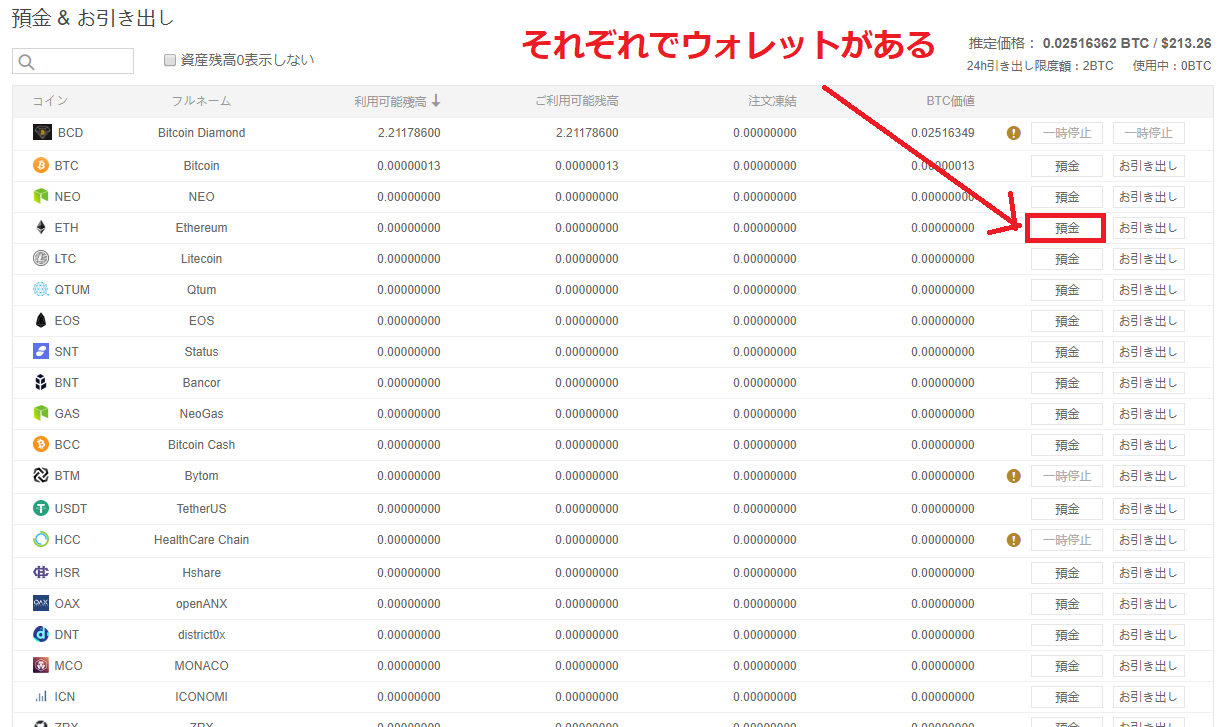This screenshot has height=727, width=1226.
Task: Click the QTUM coin icon
Action: coord(41,290)
